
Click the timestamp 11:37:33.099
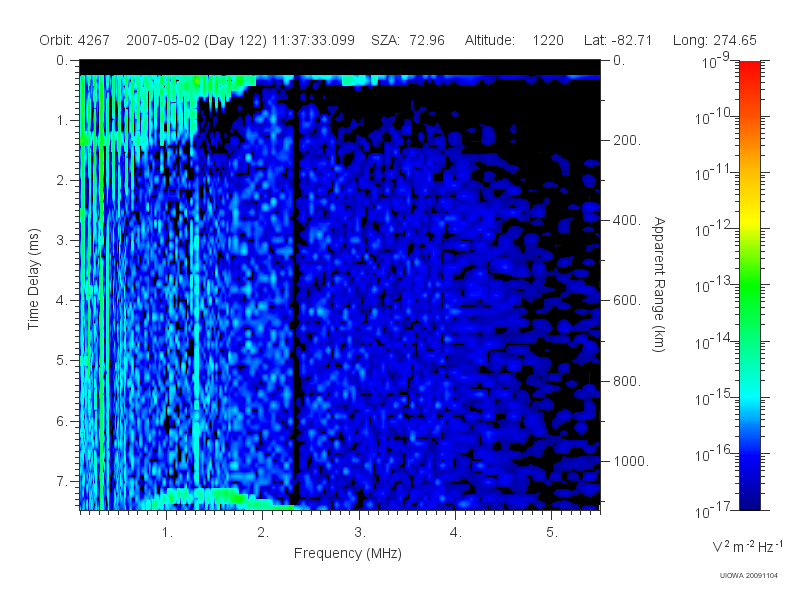coord(313,40)
